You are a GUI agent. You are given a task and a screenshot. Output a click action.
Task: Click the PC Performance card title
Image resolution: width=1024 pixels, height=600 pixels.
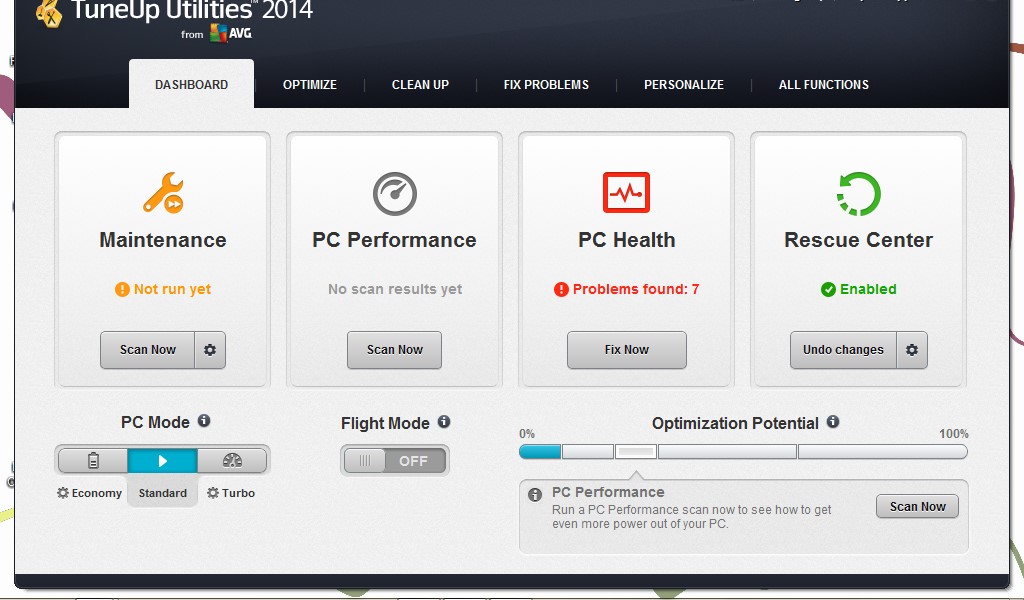pyautogui.click(x=394, y=240)
